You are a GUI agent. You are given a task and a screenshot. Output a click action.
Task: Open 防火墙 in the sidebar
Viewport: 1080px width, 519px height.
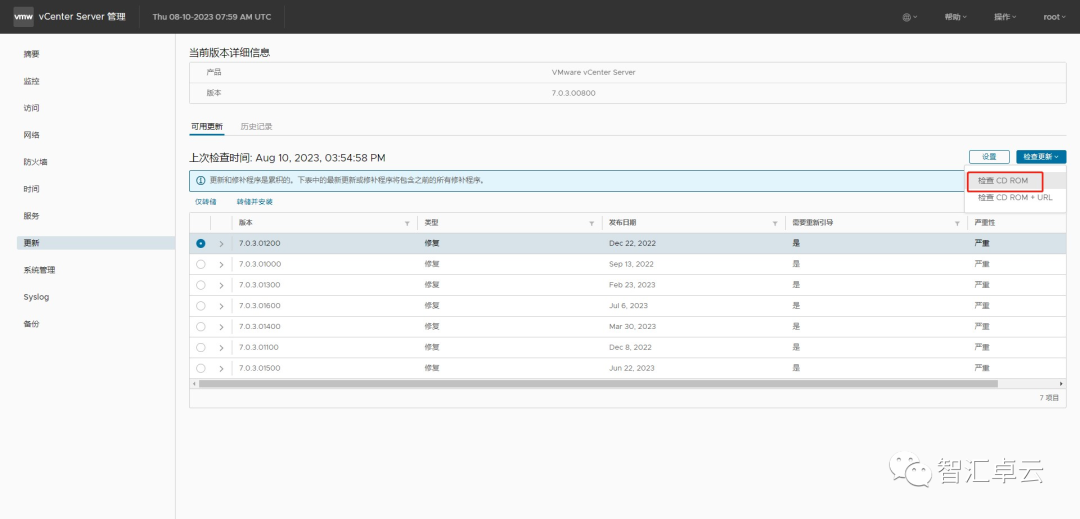35,162
